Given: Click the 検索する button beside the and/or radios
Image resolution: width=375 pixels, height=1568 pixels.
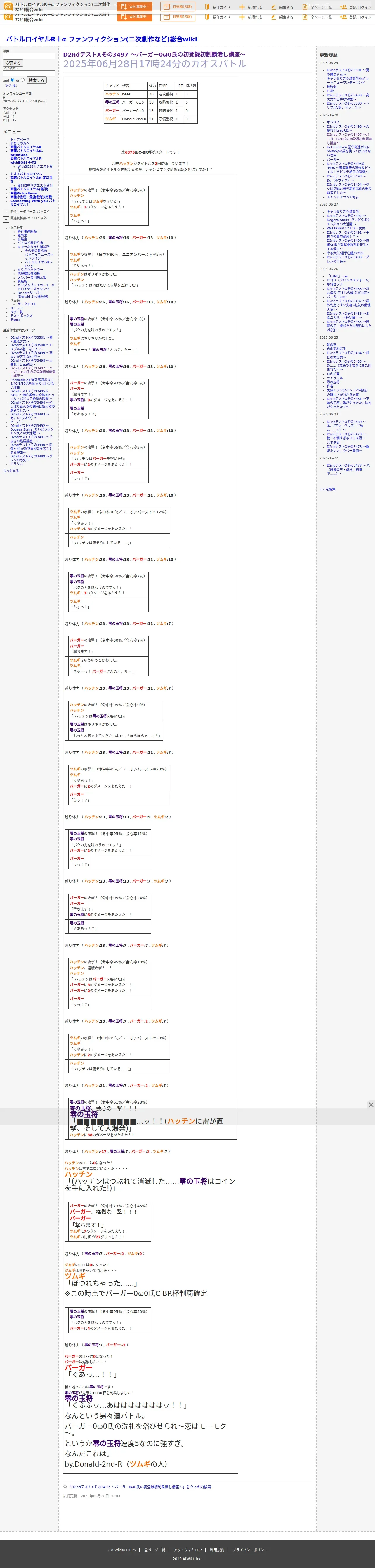Looking at the screenshot, I should point(37,80).
